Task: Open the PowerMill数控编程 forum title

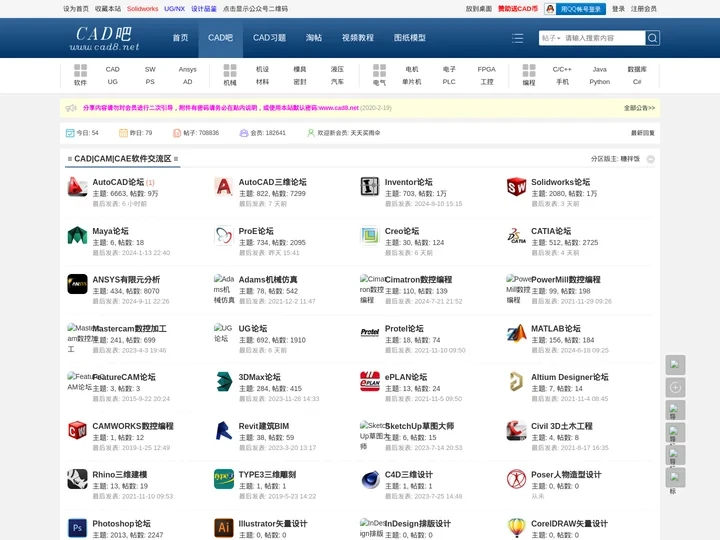Action: point(566,279)
